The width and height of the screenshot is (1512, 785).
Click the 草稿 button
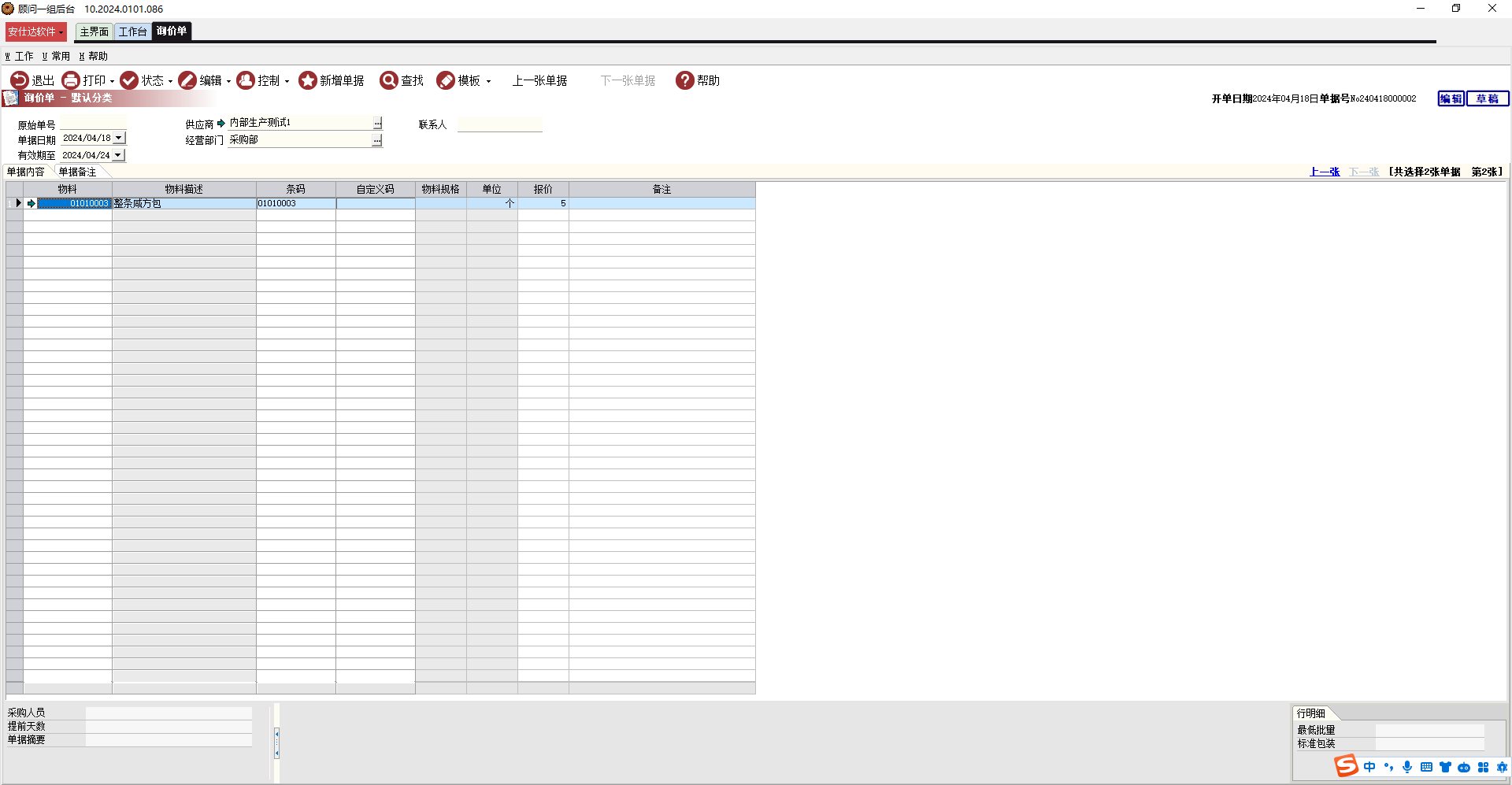click(1488, 98)
